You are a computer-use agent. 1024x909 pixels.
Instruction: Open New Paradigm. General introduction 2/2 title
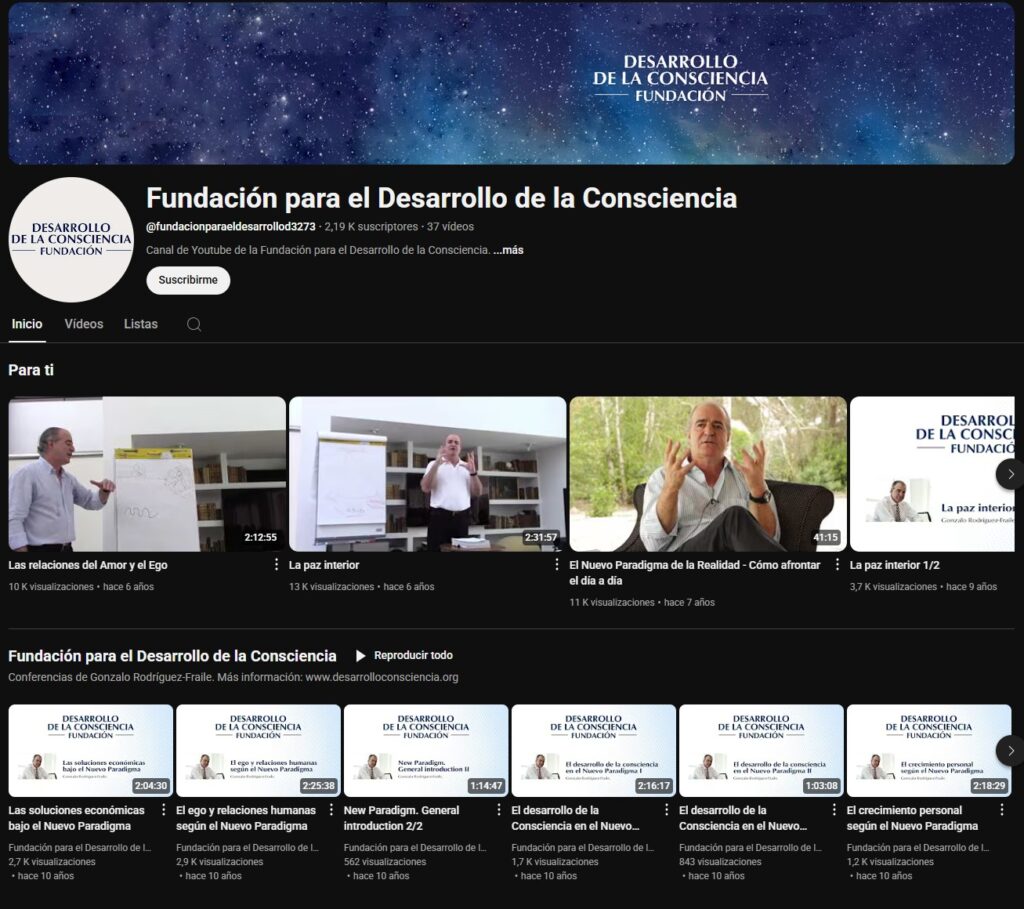[x=402, y=818]
